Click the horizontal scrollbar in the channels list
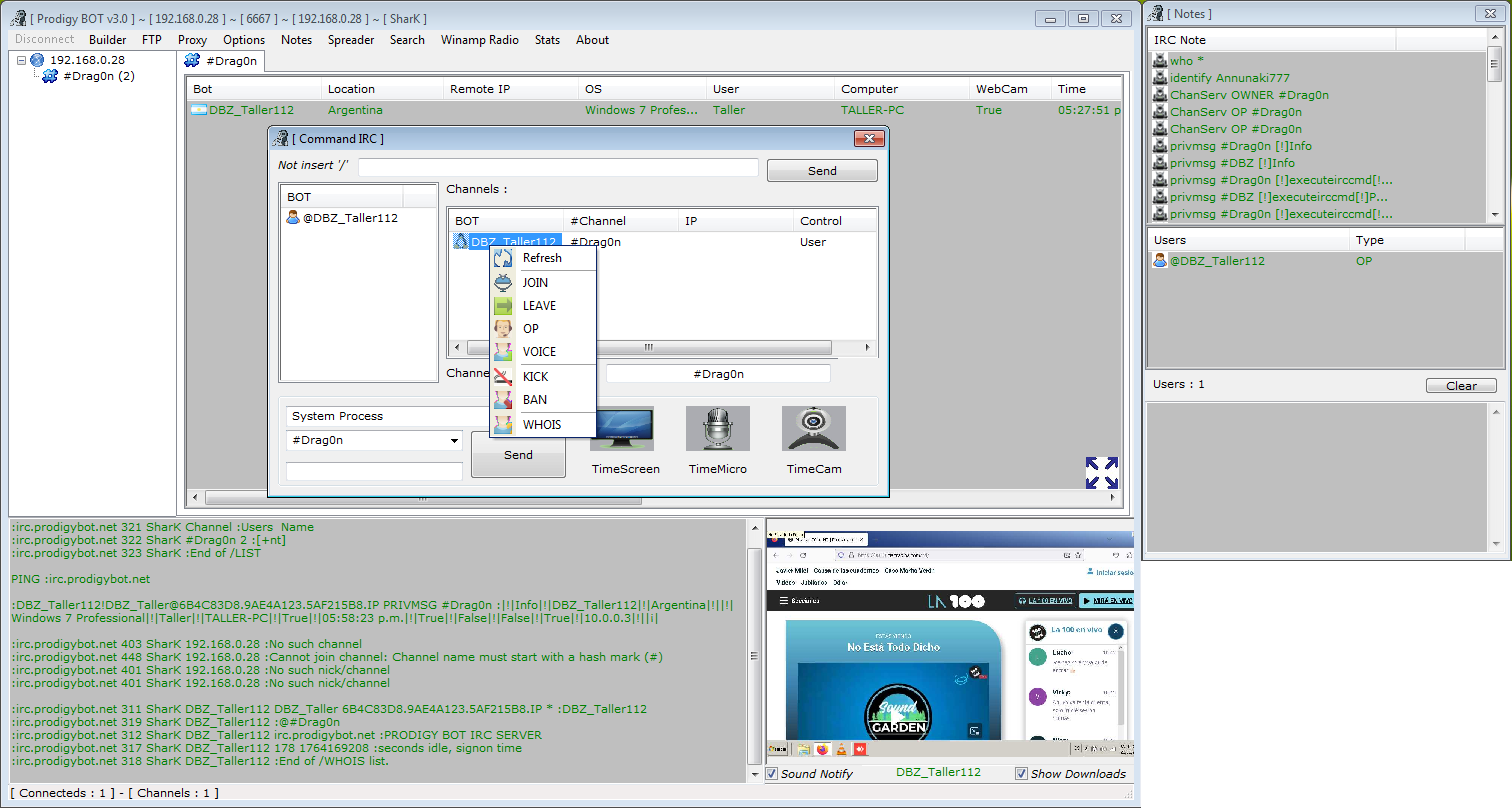Viewport: 1512px width, 808px height. point(648,348)
